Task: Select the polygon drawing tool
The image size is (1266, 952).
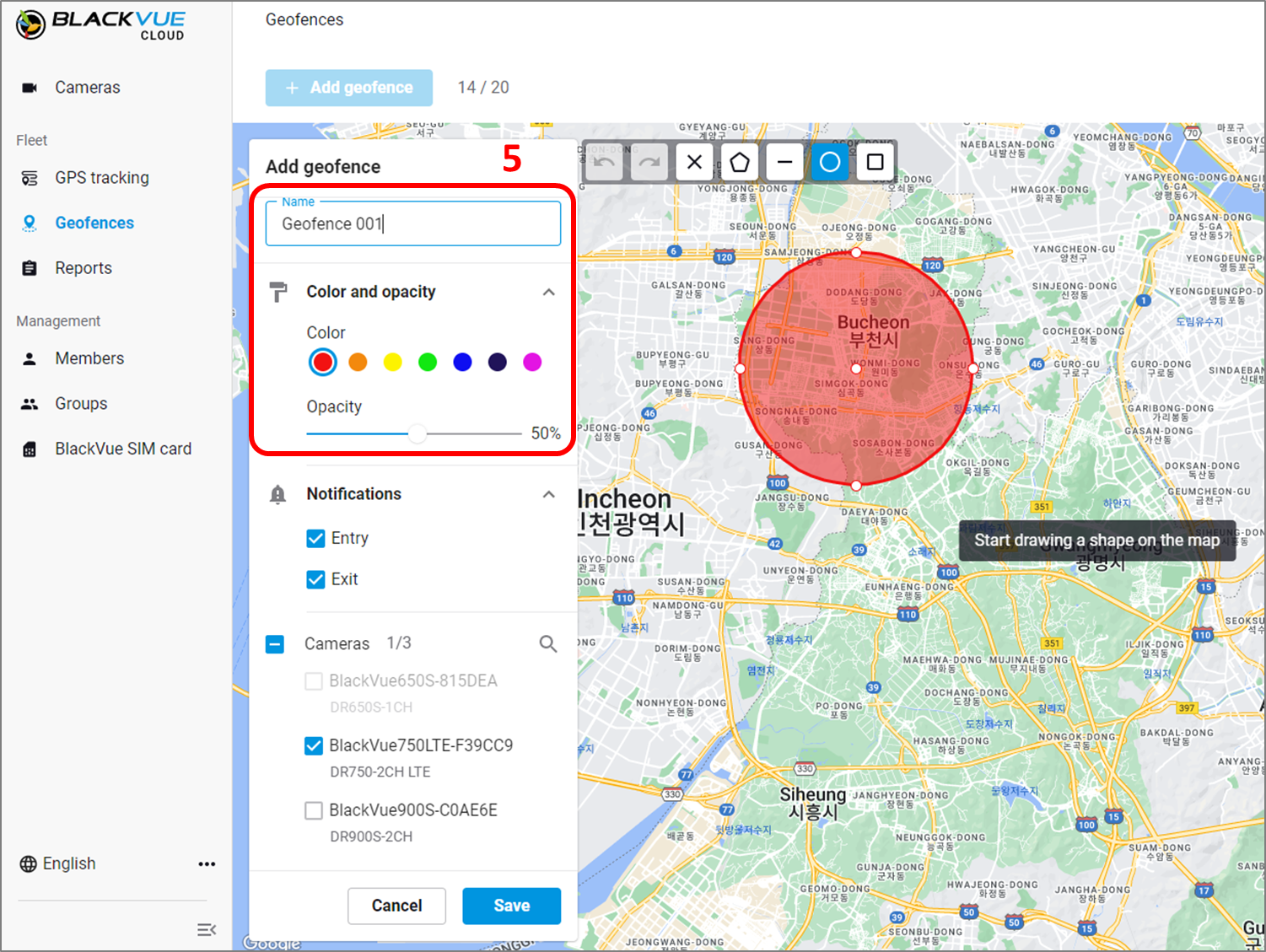Action: 740,162
